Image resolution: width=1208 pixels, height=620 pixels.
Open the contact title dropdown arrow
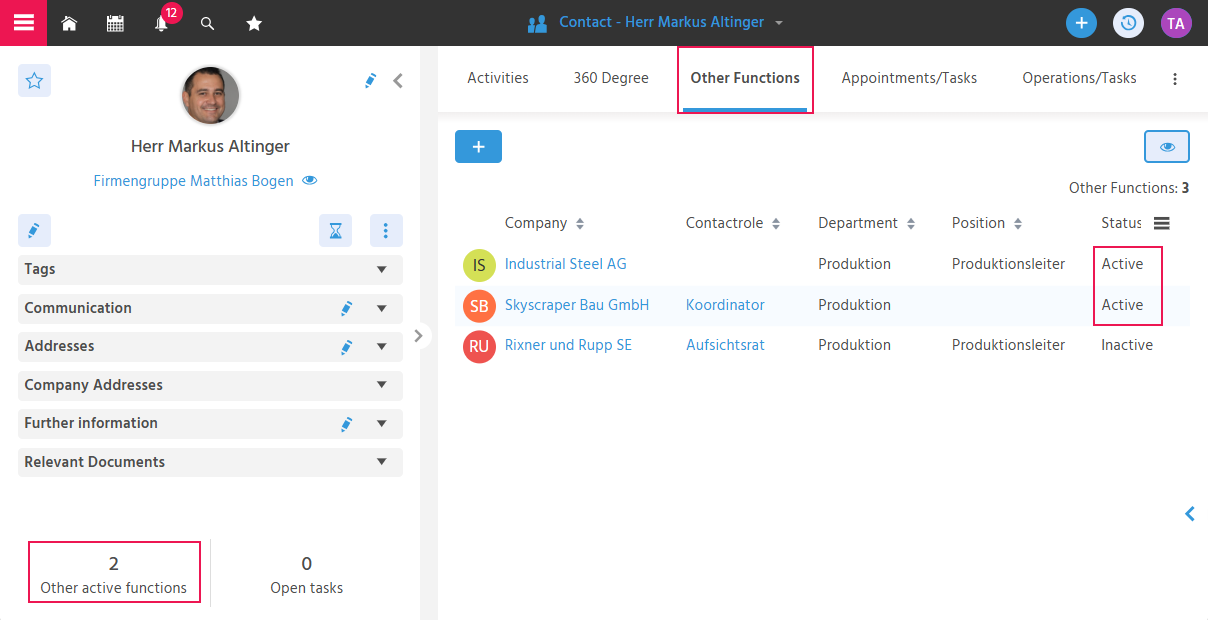pyautogui.click(x=779, y=23)
